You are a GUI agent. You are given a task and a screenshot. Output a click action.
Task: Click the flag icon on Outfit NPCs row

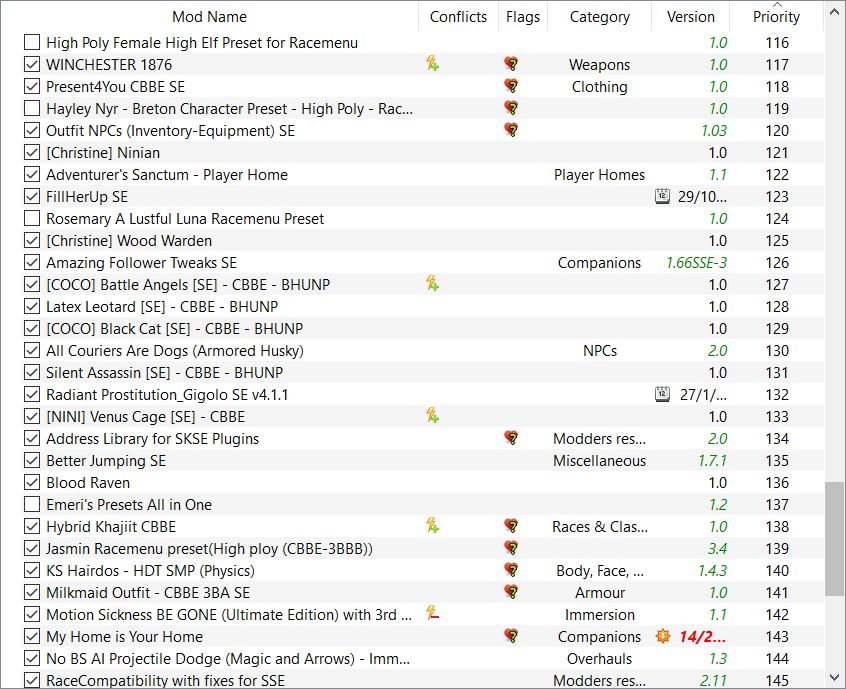coord(511,131)
